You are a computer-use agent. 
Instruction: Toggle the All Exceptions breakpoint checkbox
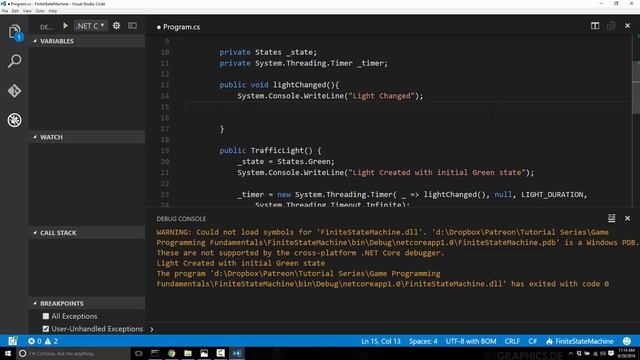click(46, 316)
